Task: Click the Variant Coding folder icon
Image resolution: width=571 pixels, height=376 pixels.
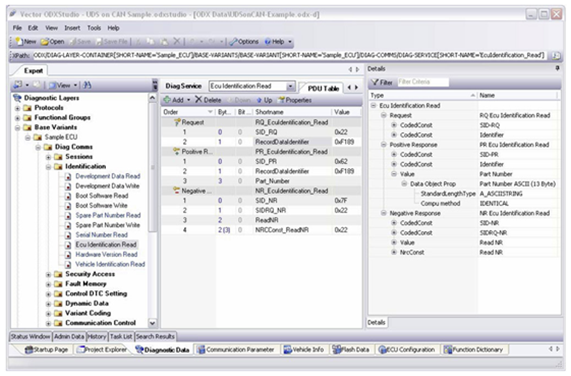Action: coord(58,313)
